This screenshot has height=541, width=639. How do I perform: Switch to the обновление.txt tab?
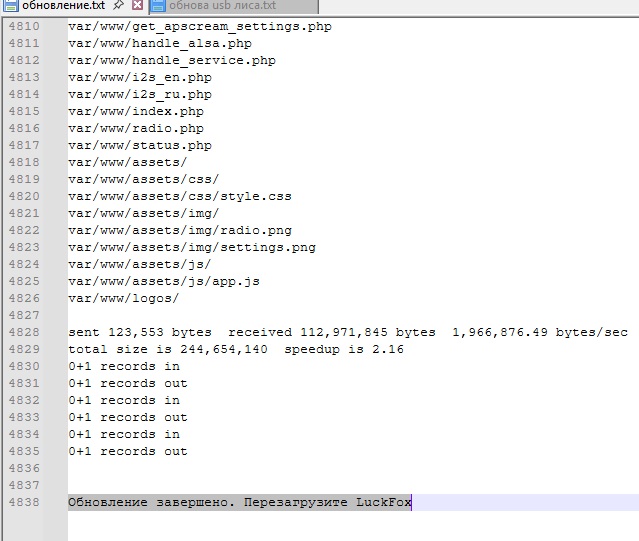[x=63, y=5]
